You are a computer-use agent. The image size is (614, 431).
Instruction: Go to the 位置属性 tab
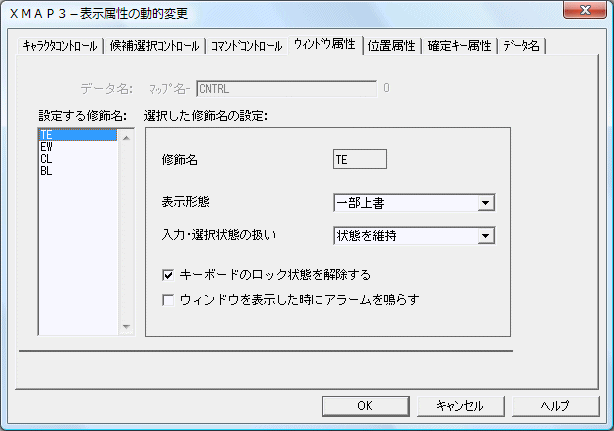[393, 46]
